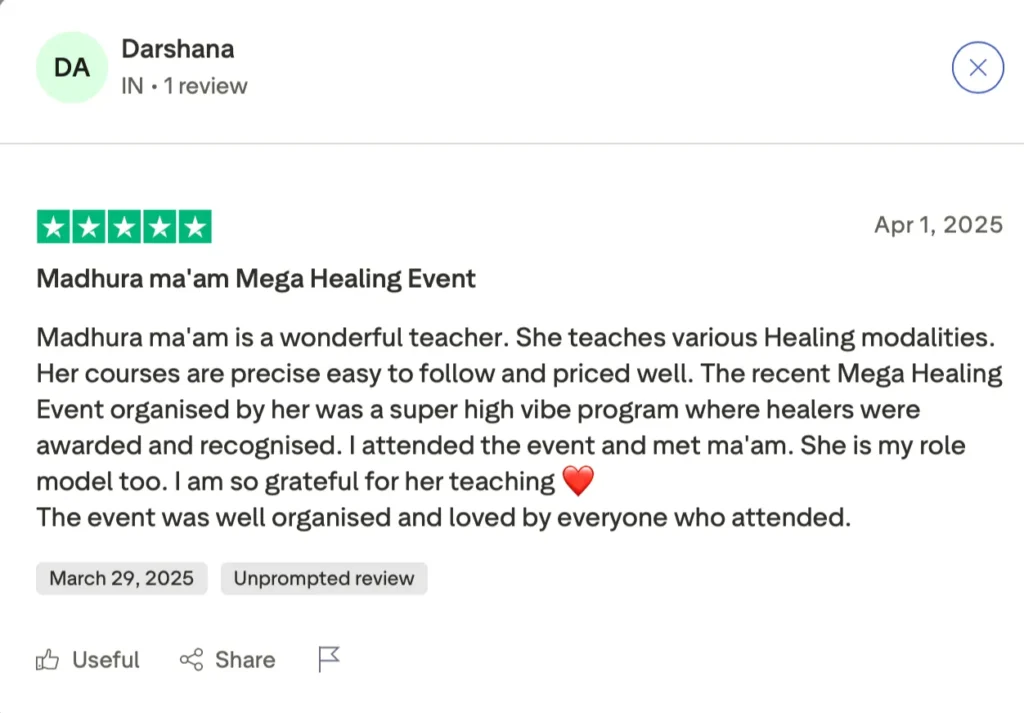Click the Share text label
Screen dimensions: 1024x713
[245, 660]
